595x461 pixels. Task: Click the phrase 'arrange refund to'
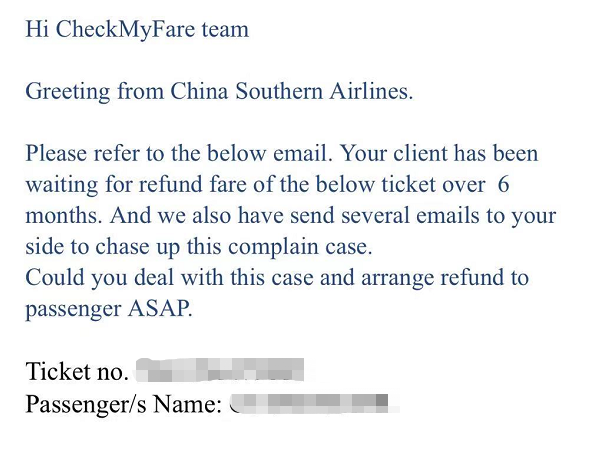pos(445,278)
